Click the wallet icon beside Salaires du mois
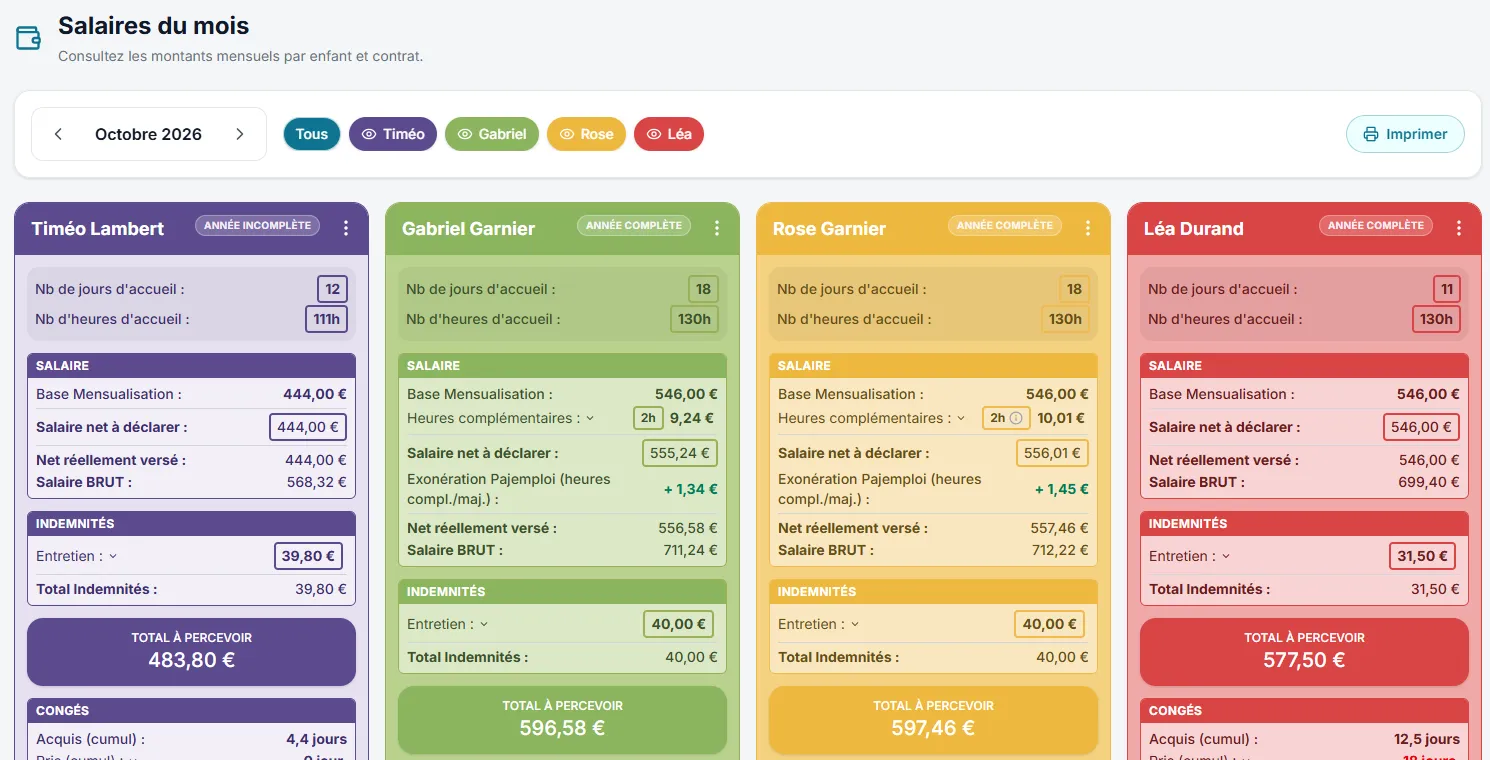This screenshot has width=1490, height=760. coord(28,38)
